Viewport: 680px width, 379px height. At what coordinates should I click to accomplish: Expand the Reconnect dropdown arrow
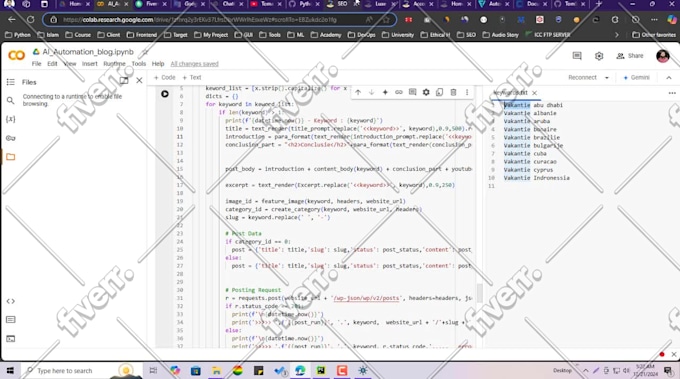click(x=607, y=78)
